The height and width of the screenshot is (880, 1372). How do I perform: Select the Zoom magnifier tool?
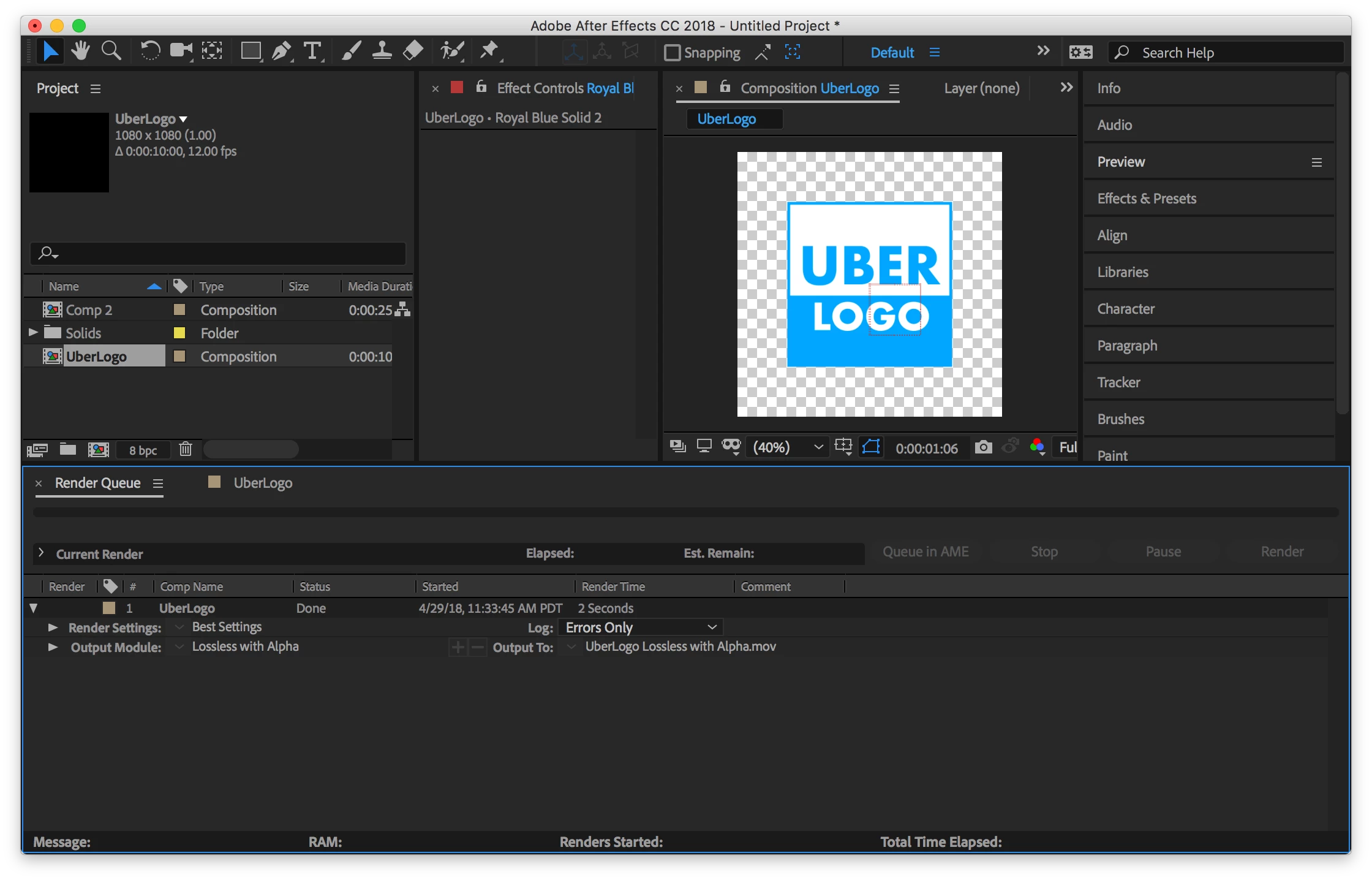tap(111, 51)
